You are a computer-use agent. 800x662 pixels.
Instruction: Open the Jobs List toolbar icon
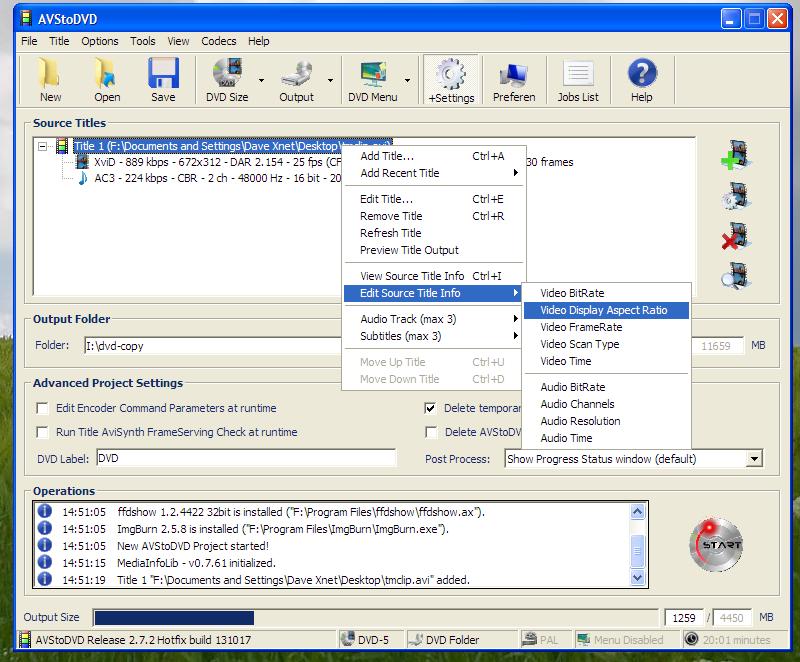pos(577,80)
